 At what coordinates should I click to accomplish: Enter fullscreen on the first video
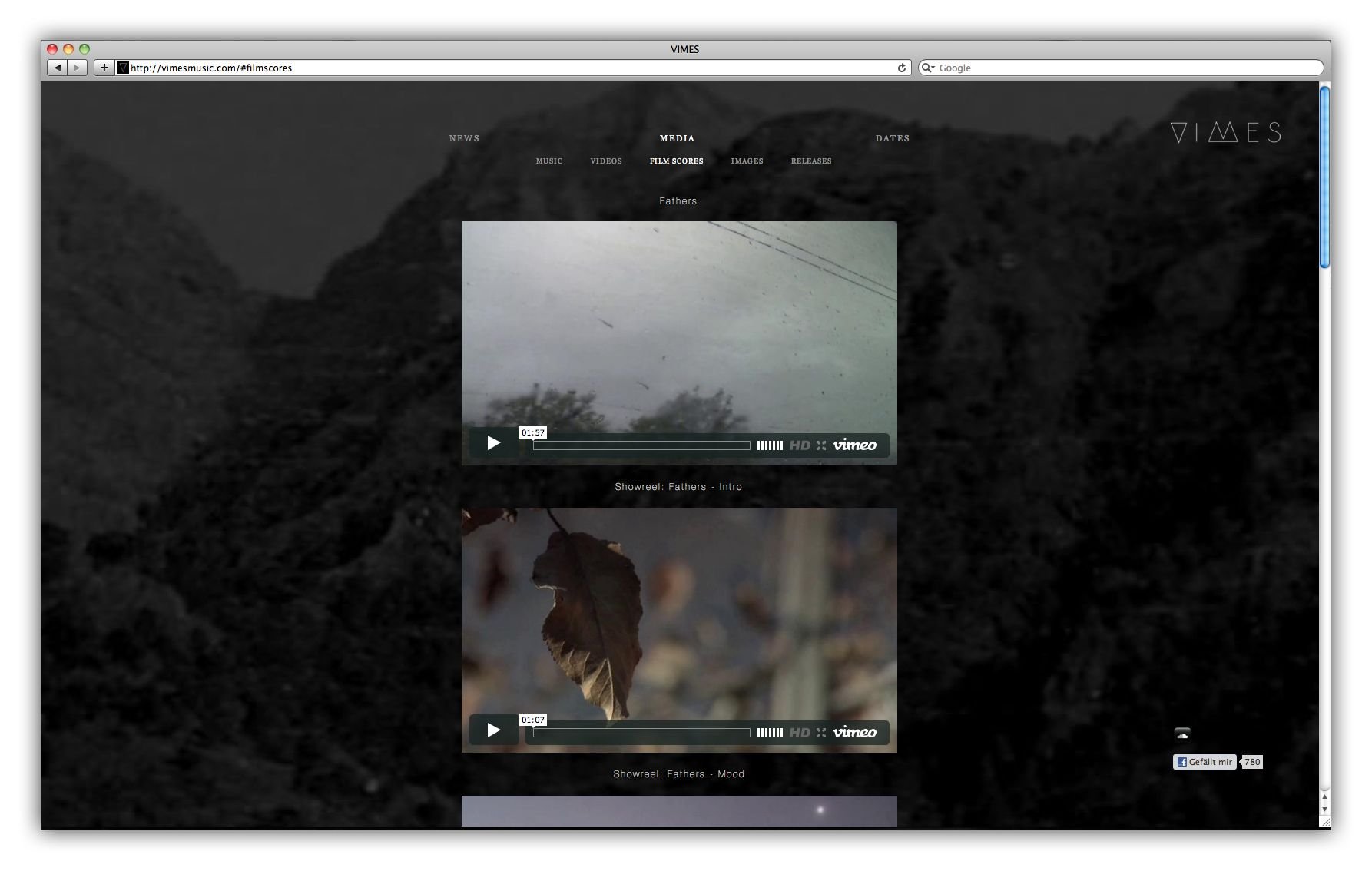821,445
